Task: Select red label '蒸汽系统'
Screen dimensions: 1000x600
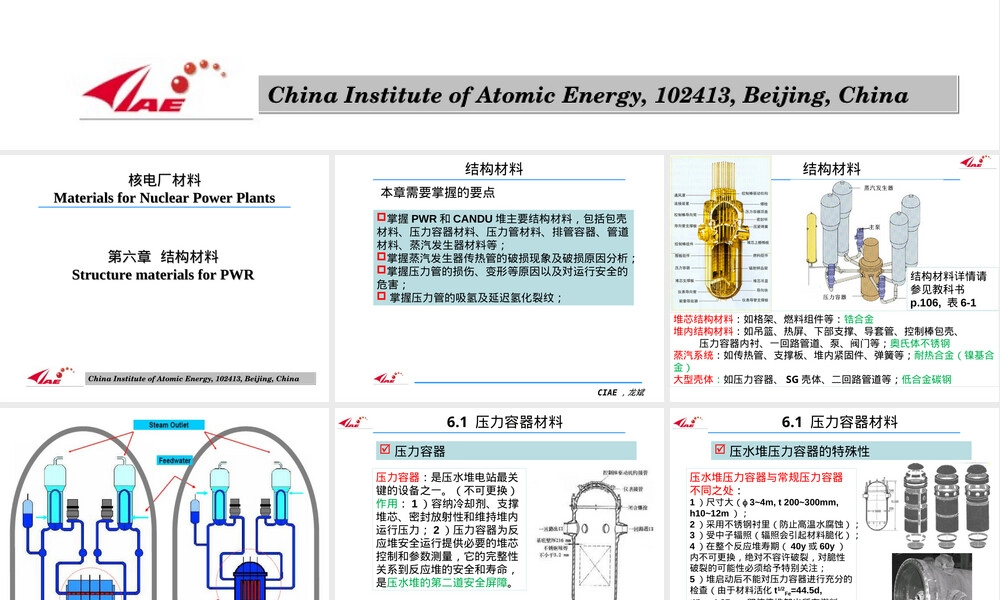Action: 693,355
